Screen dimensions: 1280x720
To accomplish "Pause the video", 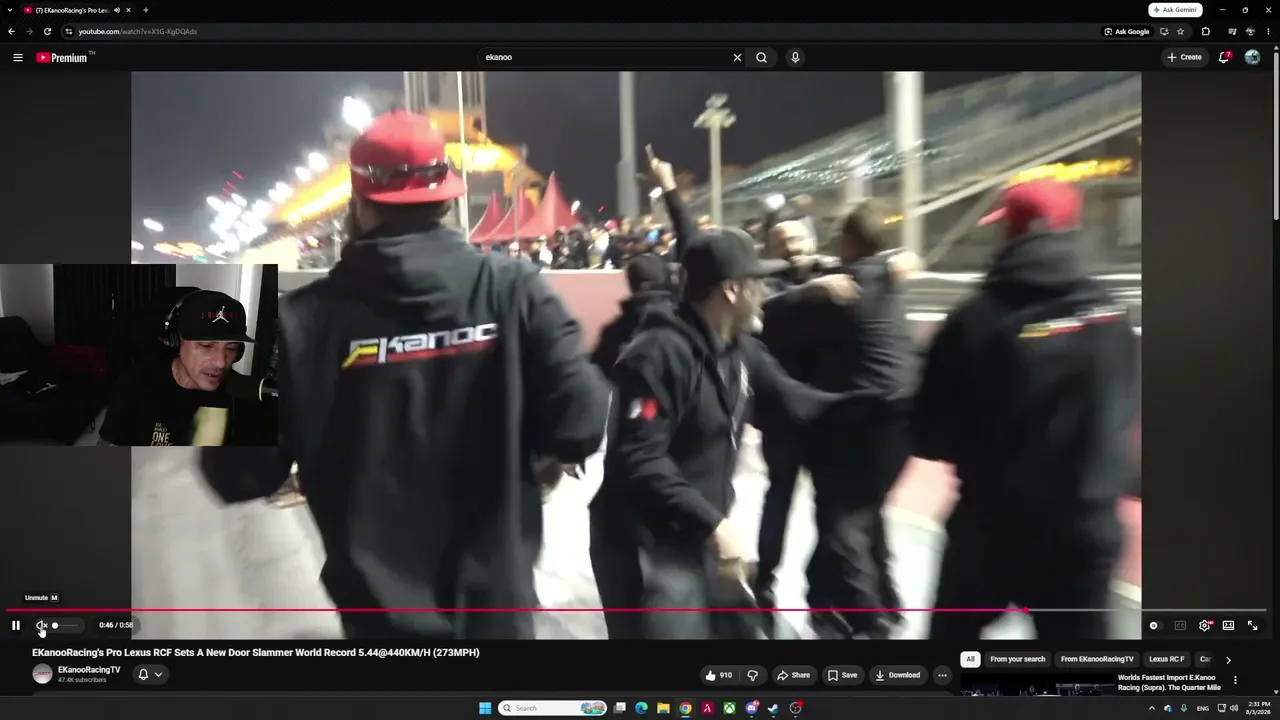I will click(x=16, y=625).
